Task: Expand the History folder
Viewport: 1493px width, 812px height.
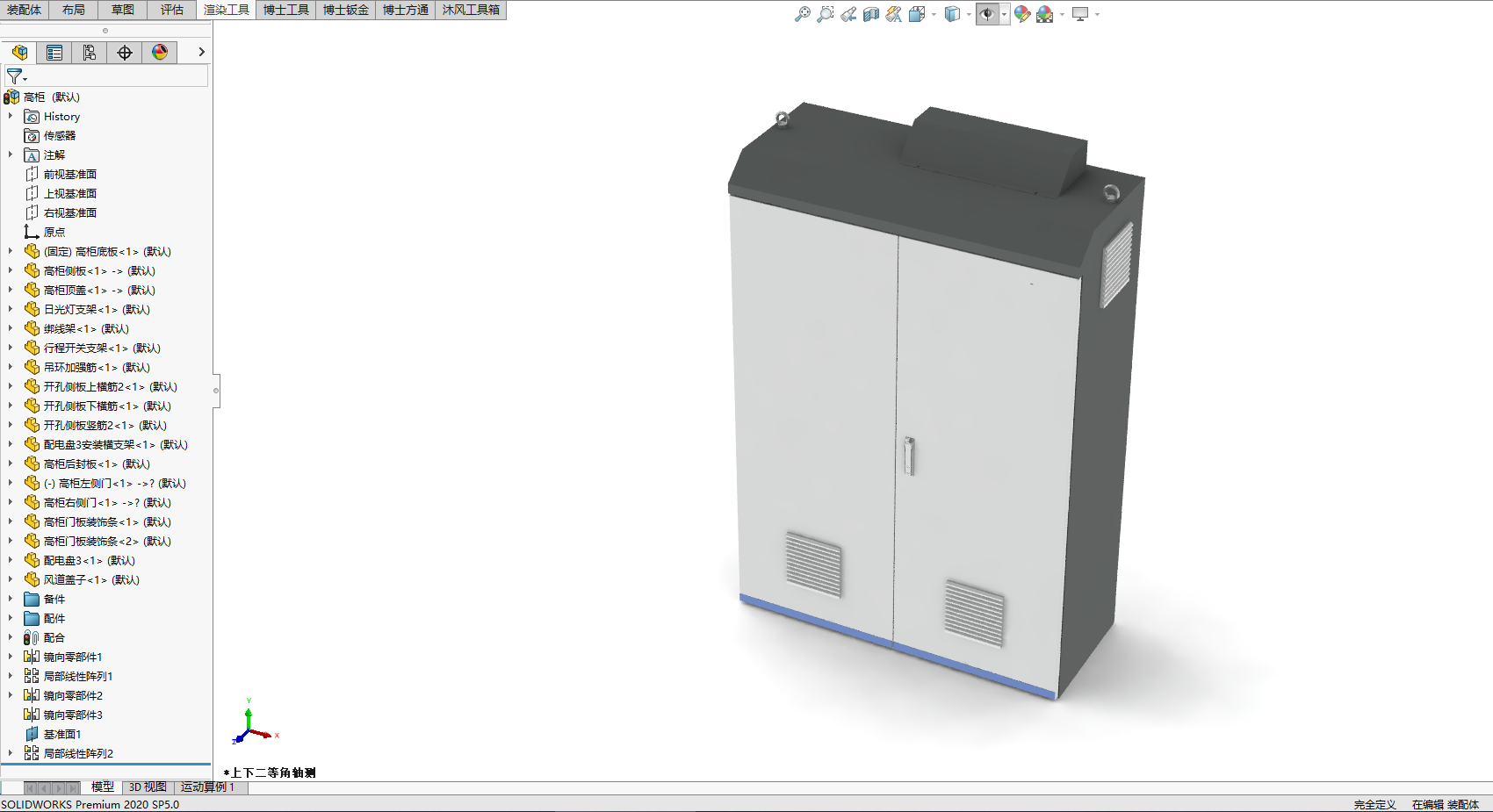Action: pos(11,116)
